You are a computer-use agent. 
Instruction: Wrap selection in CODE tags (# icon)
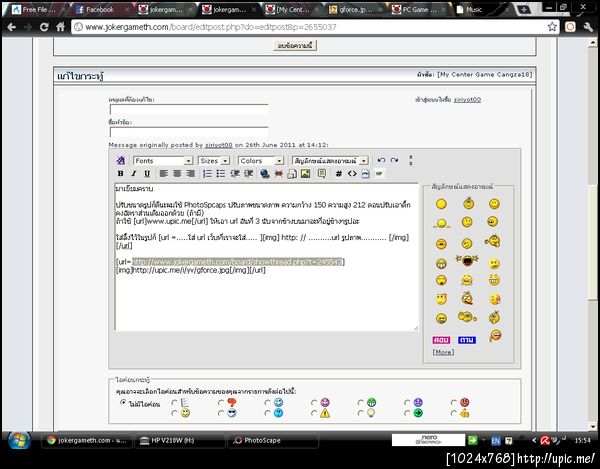pos(339,174)
